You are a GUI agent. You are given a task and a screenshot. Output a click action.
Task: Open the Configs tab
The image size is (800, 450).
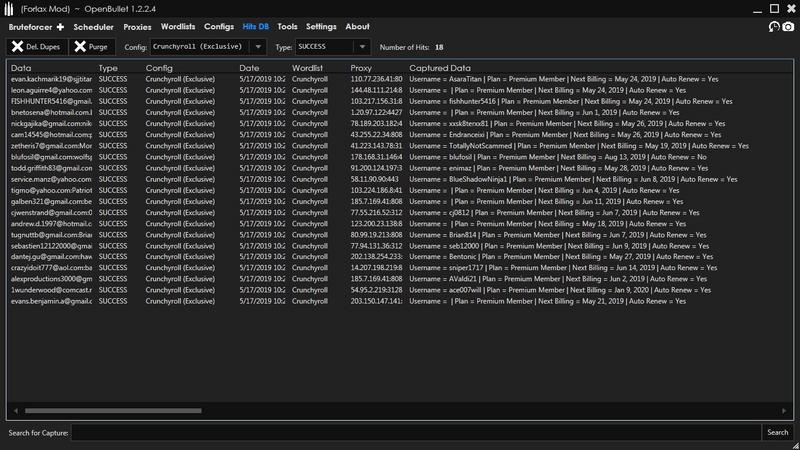(219, 27)
